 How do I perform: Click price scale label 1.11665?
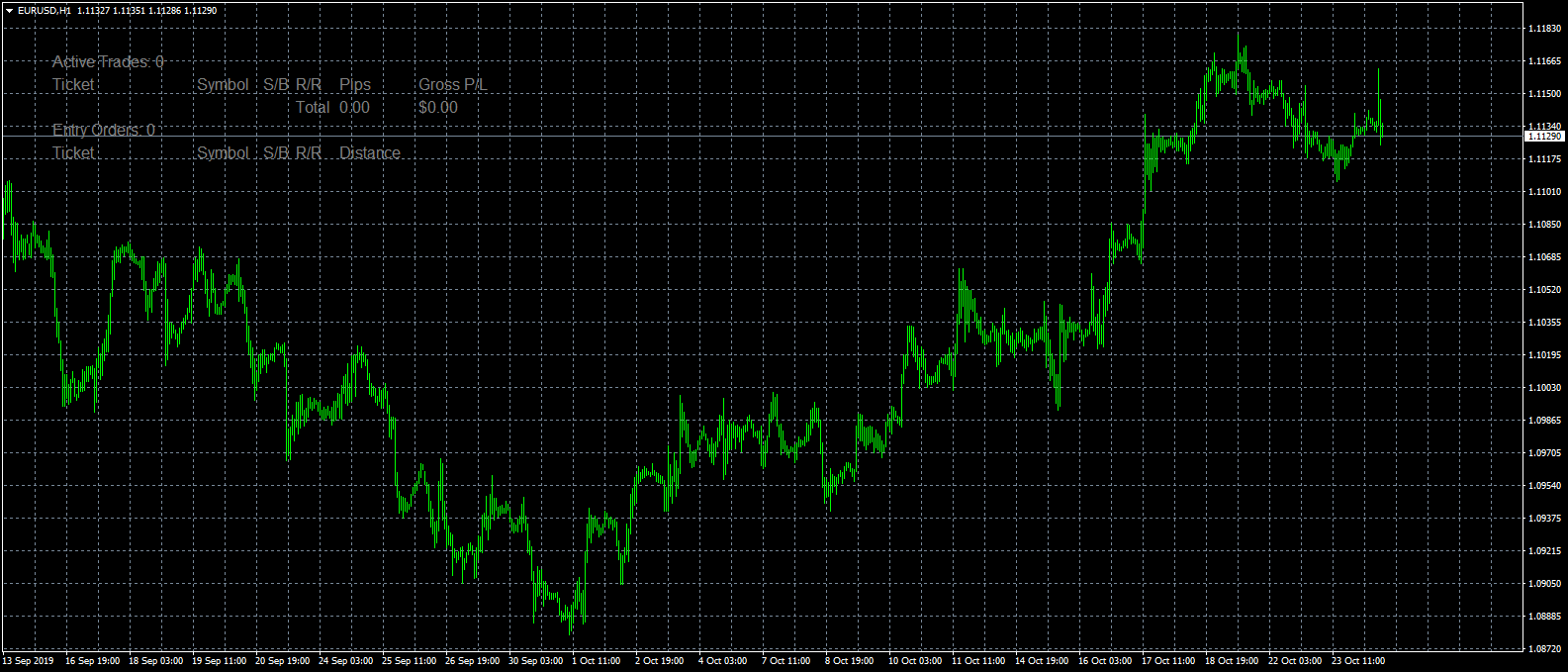tap(1544, 61)
